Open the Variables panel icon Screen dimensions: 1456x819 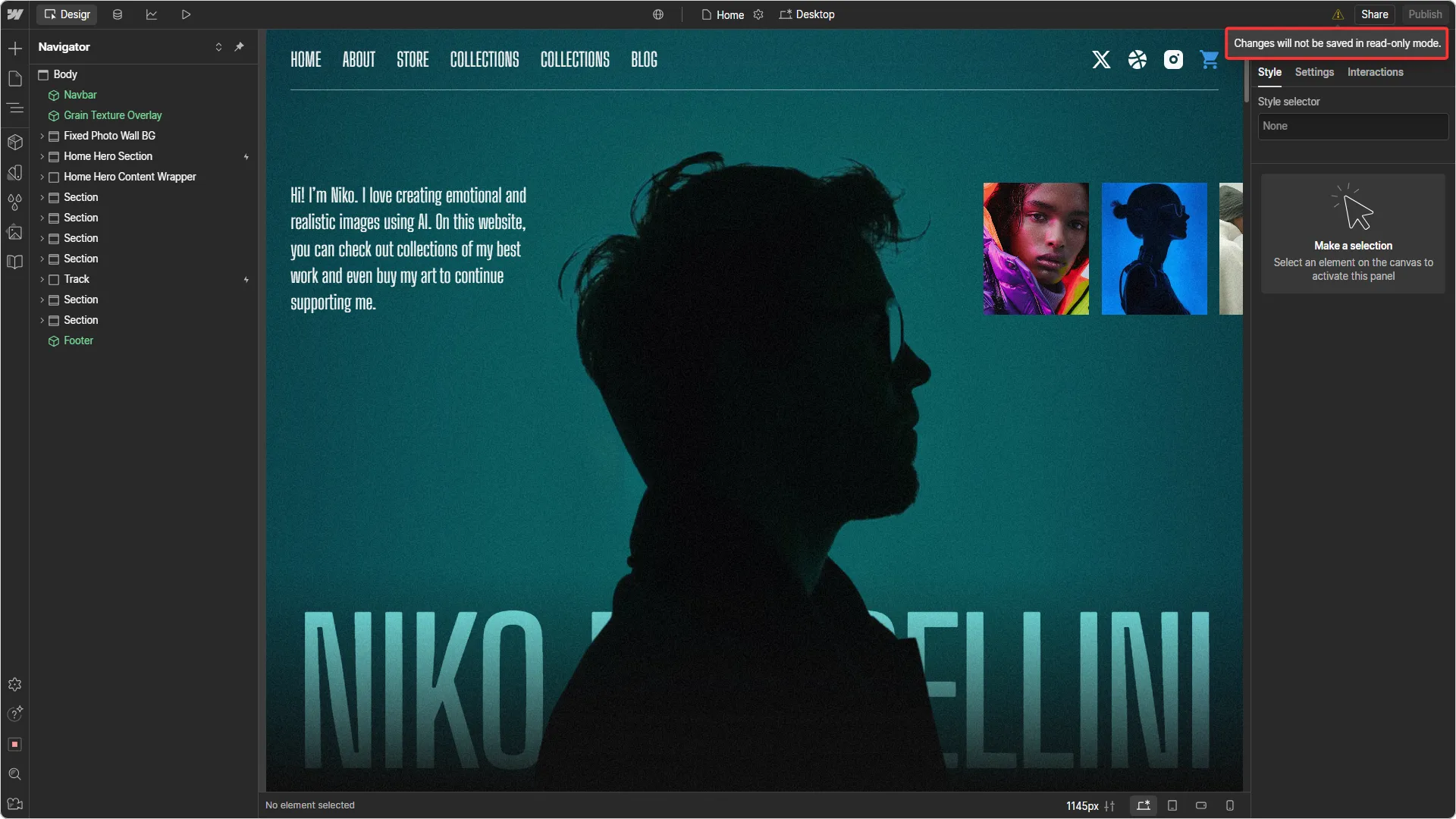15,173
